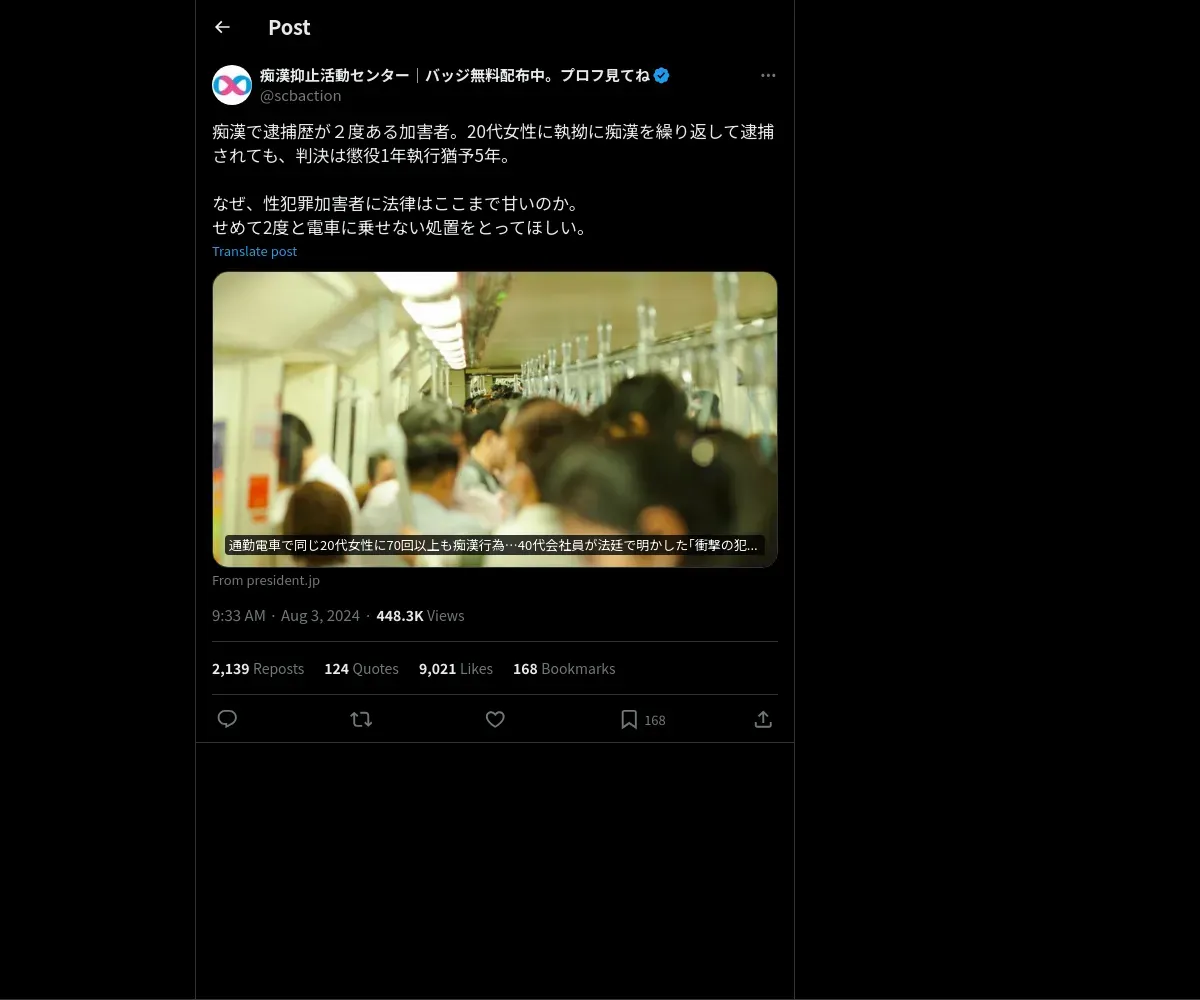1200x1000 pixels.
Task: Click the share upload icon
Action: tap(763, 719)
